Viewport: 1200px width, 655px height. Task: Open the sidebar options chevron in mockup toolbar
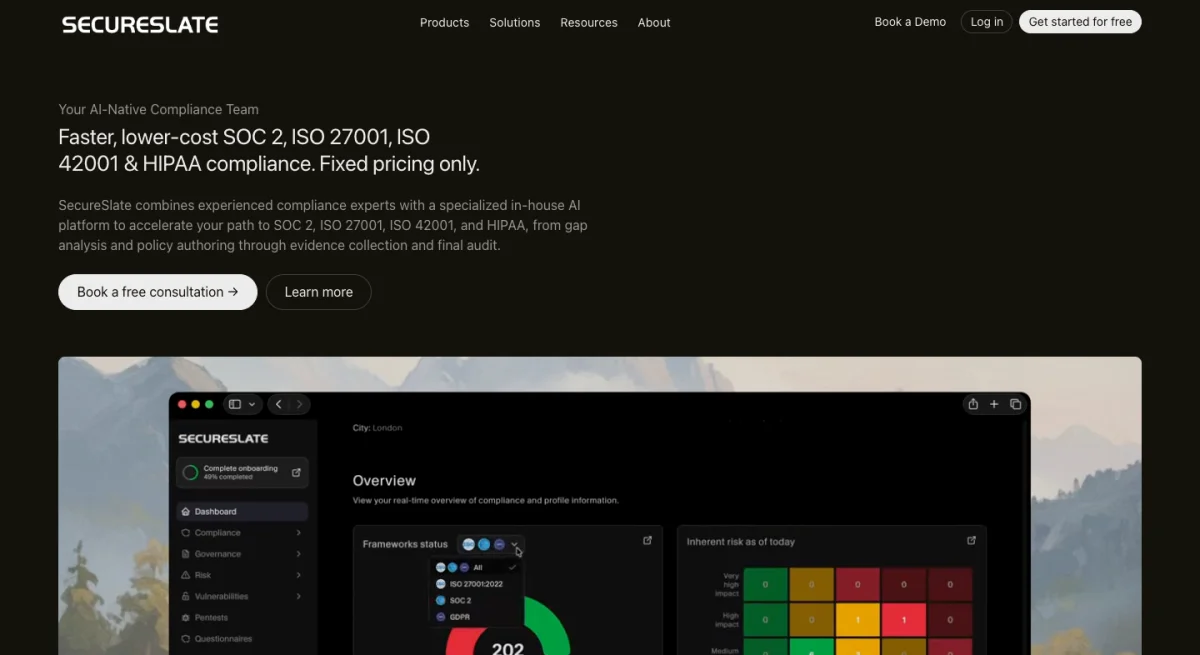coord(252,404)
